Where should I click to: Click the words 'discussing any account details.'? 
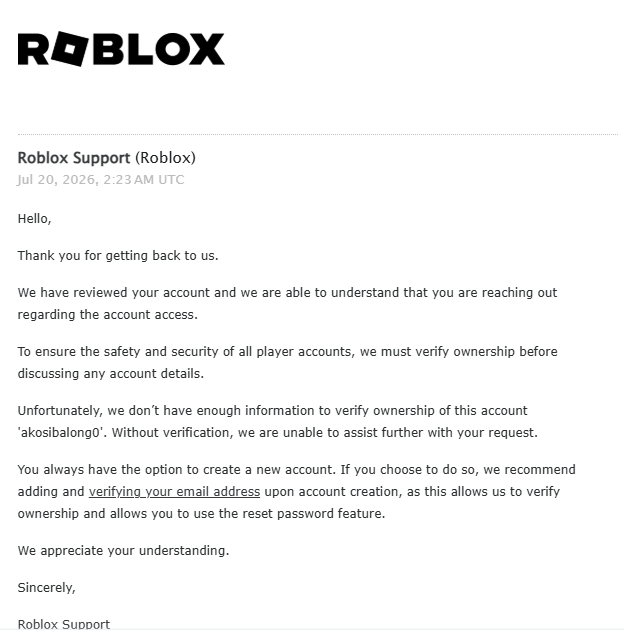pyautogui.click(x=111, y=374)
